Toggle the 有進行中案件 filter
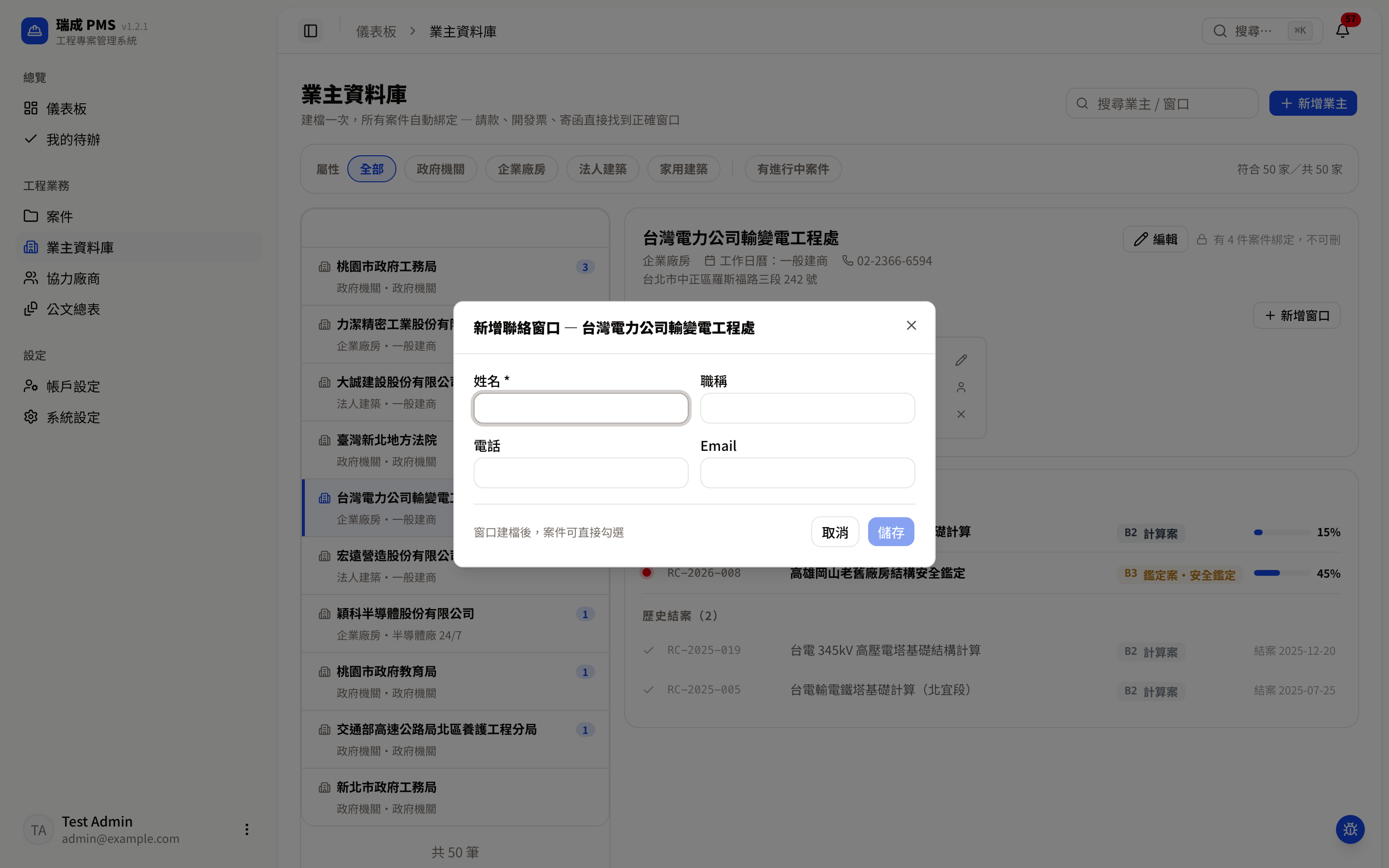 793,169
